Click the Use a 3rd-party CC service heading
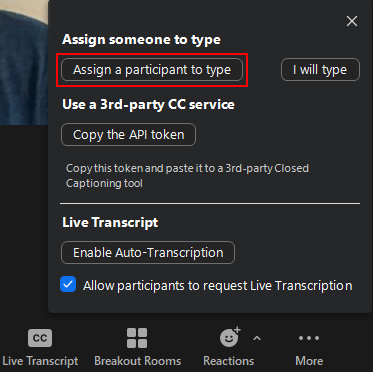 tap(148, 105)
